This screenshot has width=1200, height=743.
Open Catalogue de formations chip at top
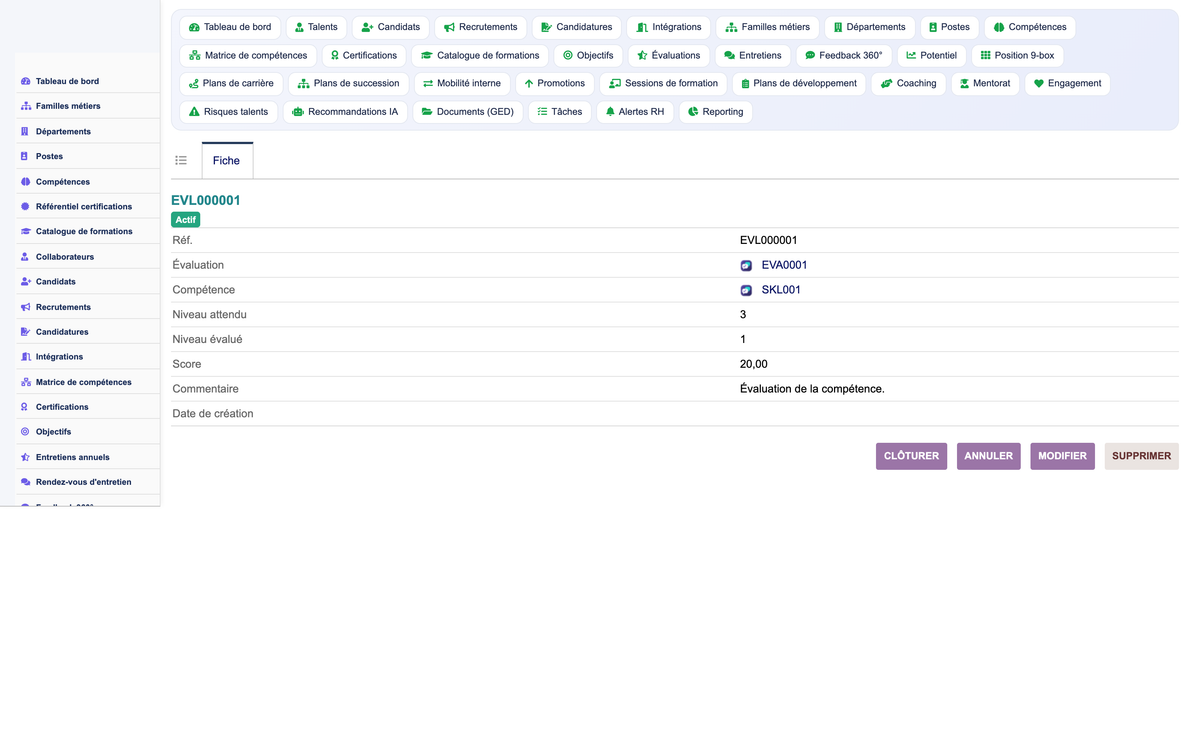(x=480, y=55)
